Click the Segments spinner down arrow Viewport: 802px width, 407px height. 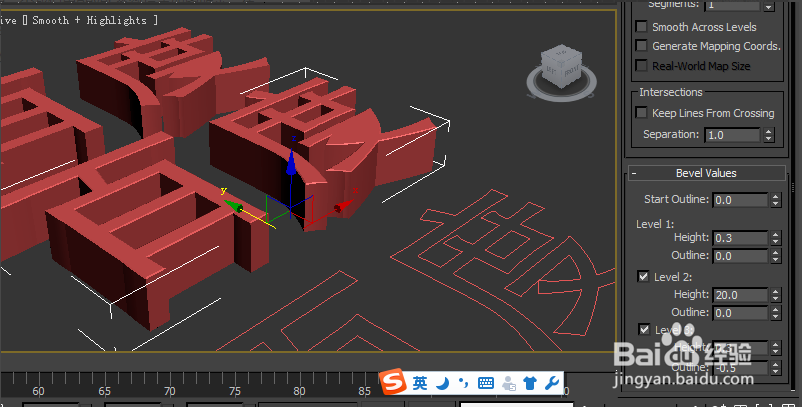tap(769, 8)
